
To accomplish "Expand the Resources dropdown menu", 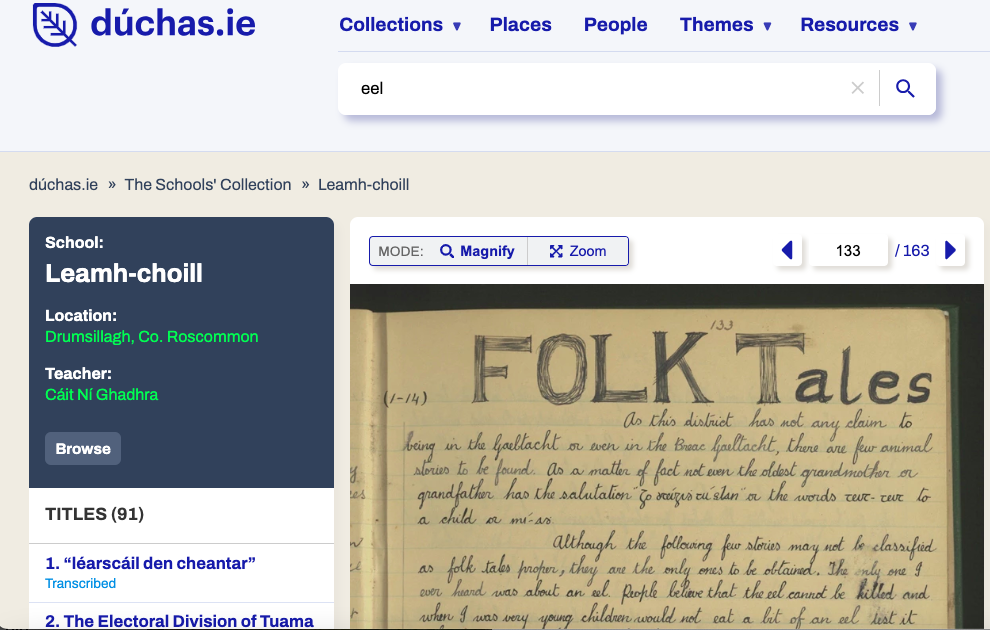I will [858, 25].
